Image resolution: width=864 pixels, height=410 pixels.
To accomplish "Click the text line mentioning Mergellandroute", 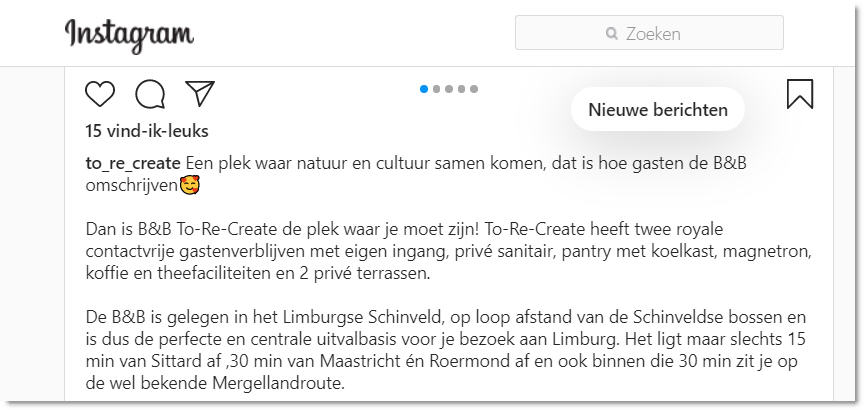I will [215, 383].
